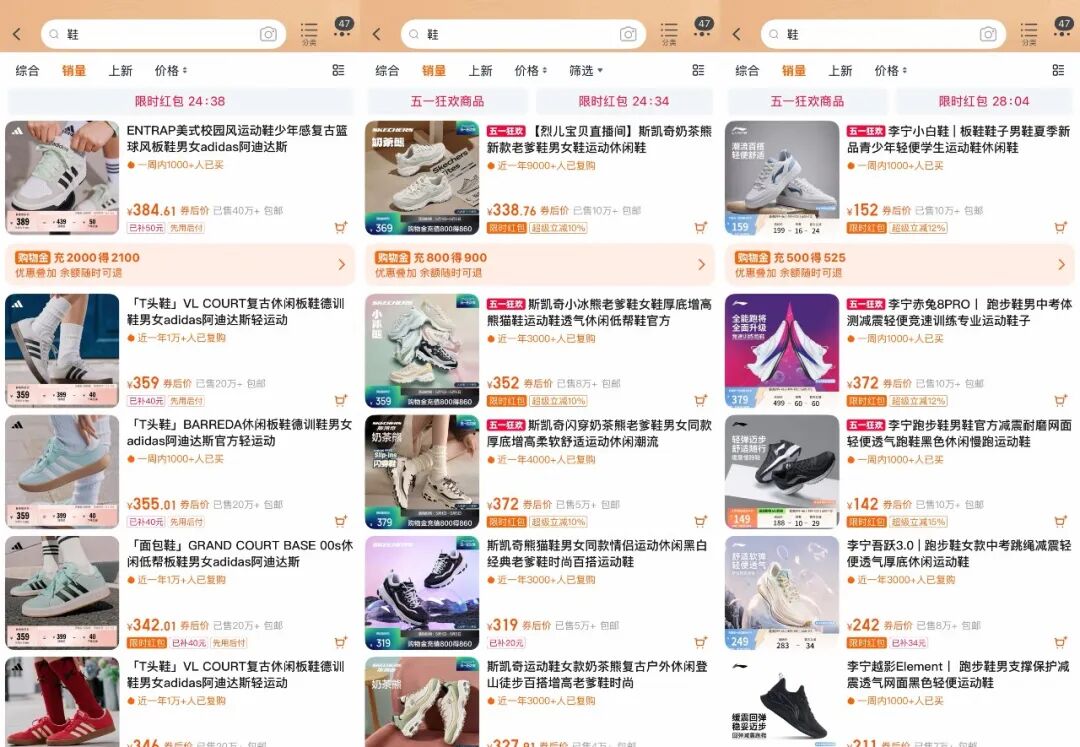Screen dimensions: 1080x747
Task: Open BARREDA mint adidas shoe thumbnail
Action: tap(62, 472)
